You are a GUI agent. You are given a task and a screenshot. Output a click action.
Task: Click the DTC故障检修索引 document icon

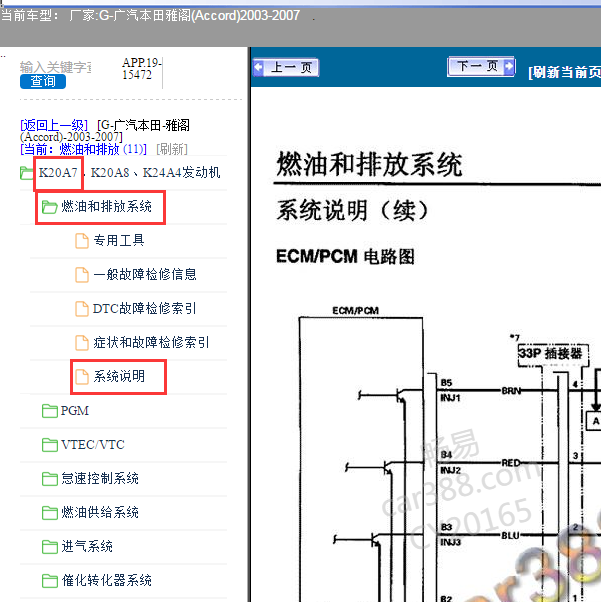81,309
